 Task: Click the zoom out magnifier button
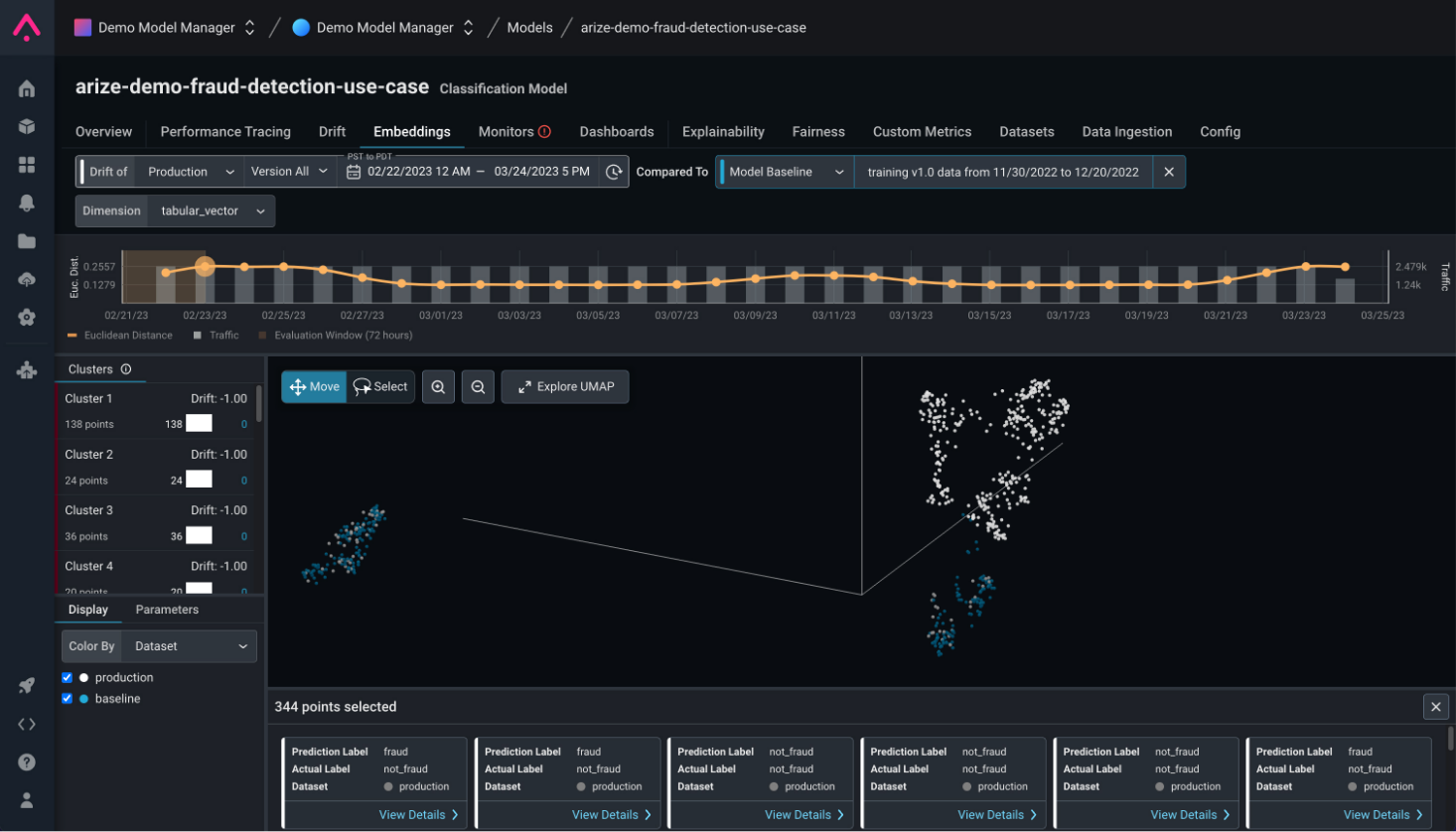(x=478, y=387)
